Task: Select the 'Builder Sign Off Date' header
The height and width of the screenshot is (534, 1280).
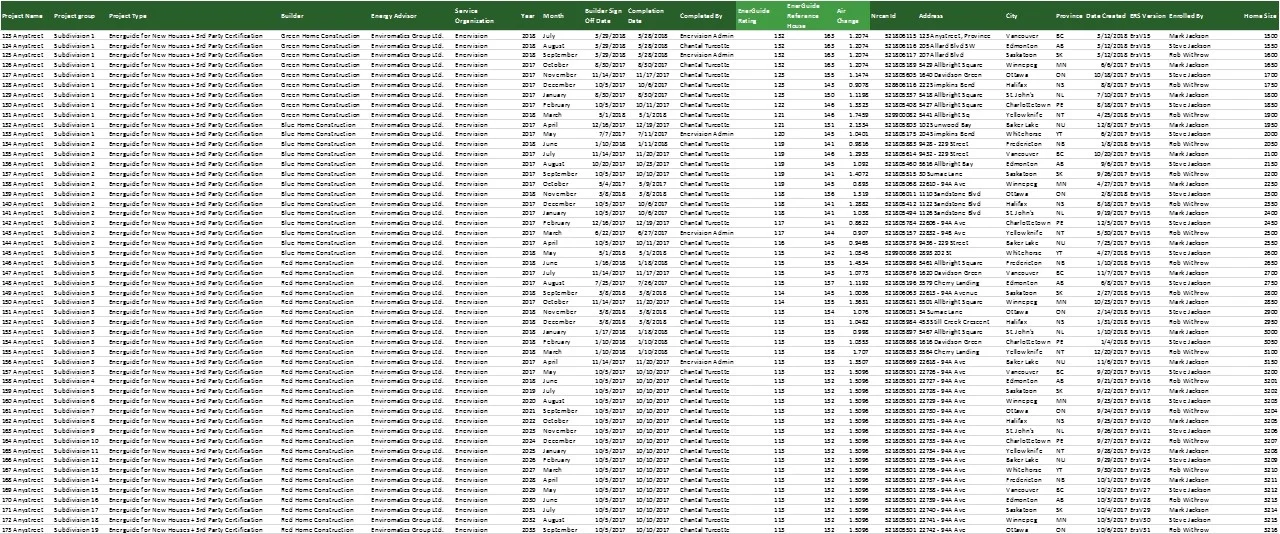Action: (603, 15)
